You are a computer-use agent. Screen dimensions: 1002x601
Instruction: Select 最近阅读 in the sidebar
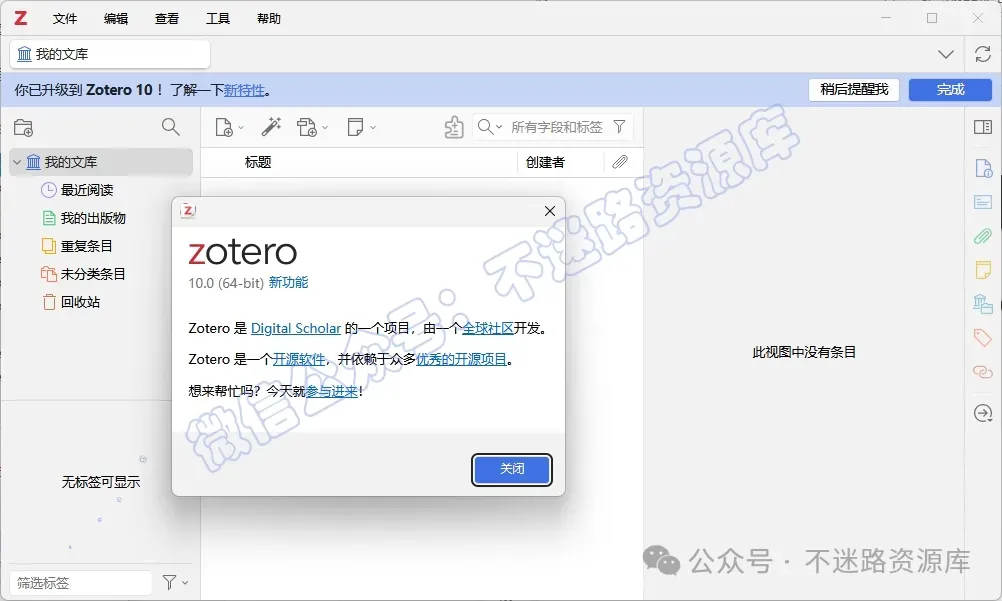(87, 190)
